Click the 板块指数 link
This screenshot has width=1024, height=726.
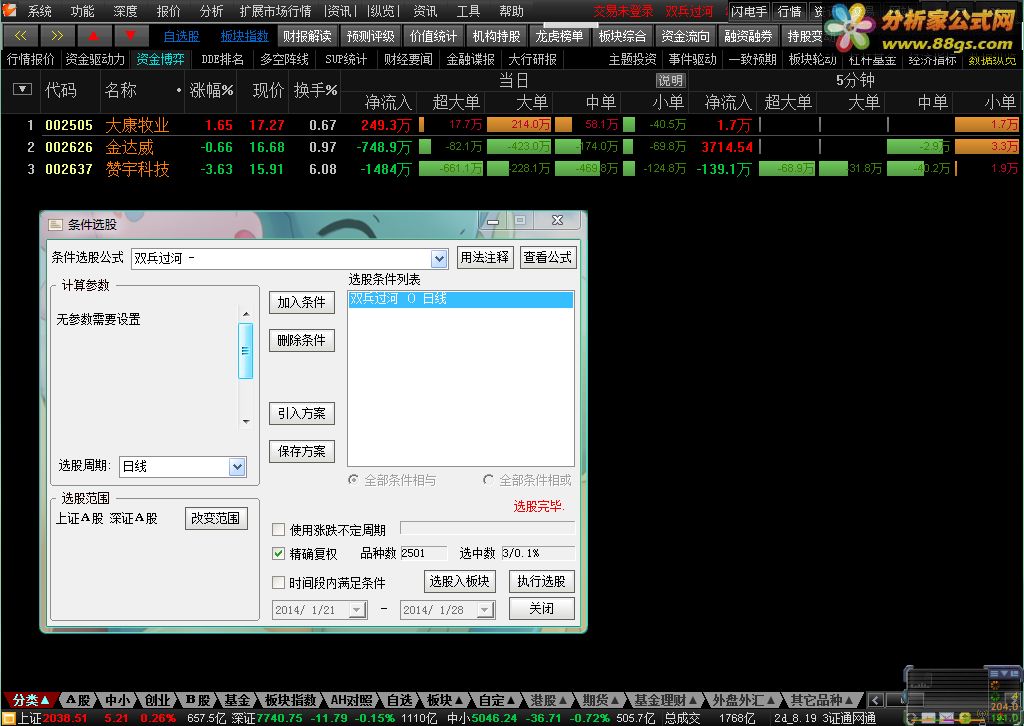244,37
